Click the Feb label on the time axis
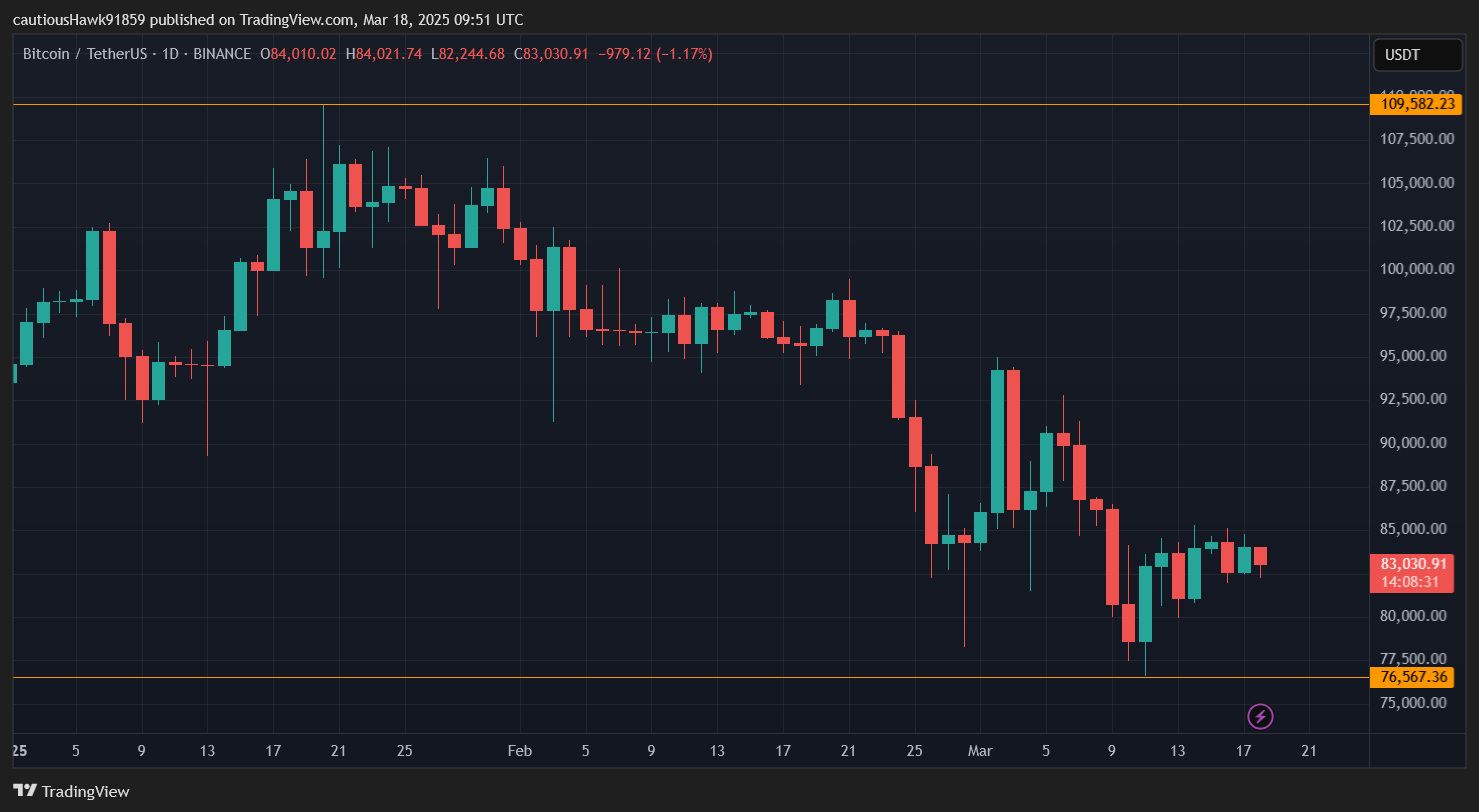This screenshot has width=1479, height=812. point(519,751)
